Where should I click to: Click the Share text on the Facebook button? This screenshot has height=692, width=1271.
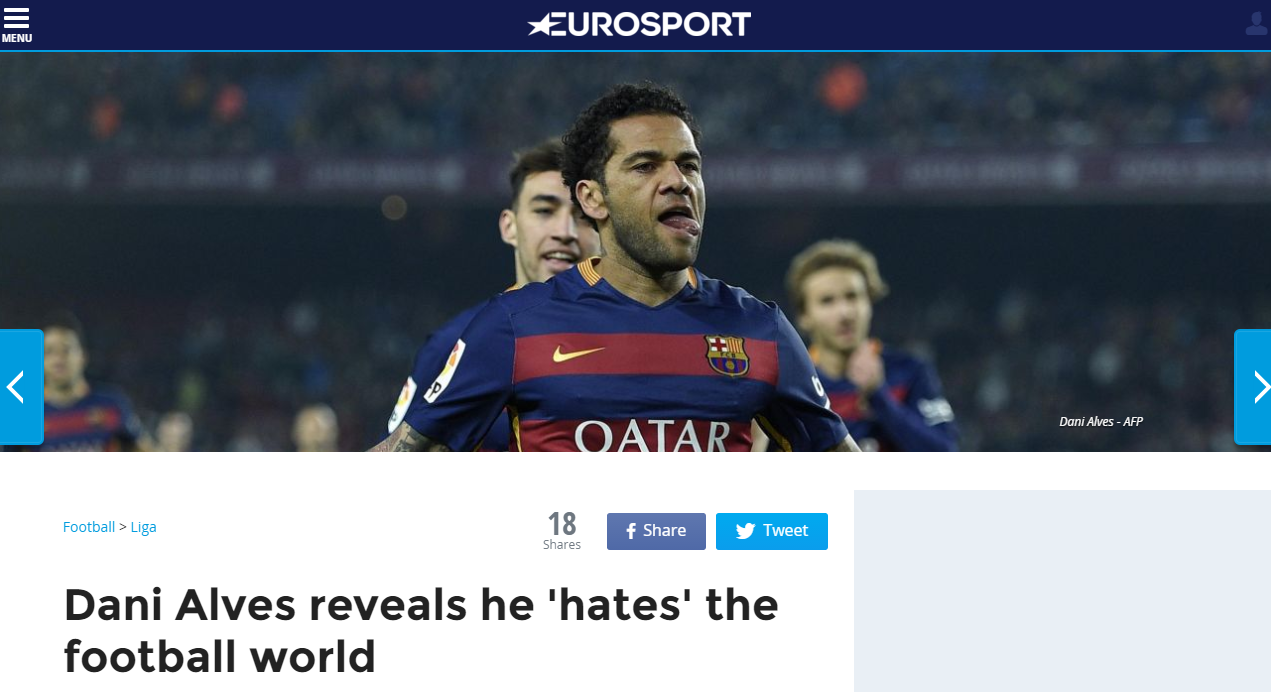pyautogui.click(x=665, y=531)
